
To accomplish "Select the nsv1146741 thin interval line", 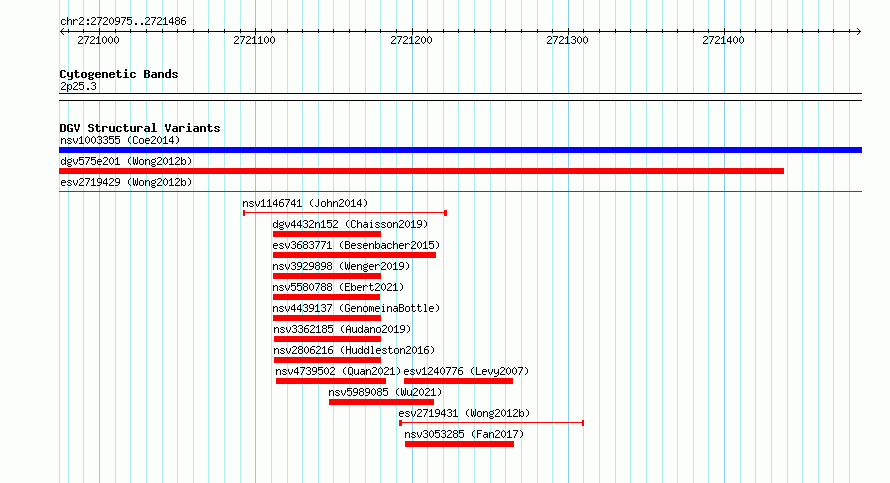I will point(345,213).
